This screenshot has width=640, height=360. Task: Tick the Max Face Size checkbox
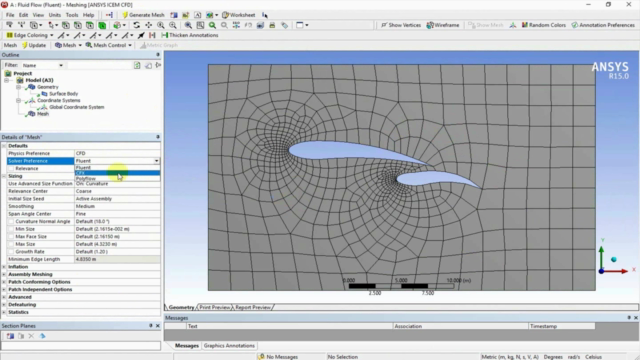pyautogui.click(x=11, y=237)
